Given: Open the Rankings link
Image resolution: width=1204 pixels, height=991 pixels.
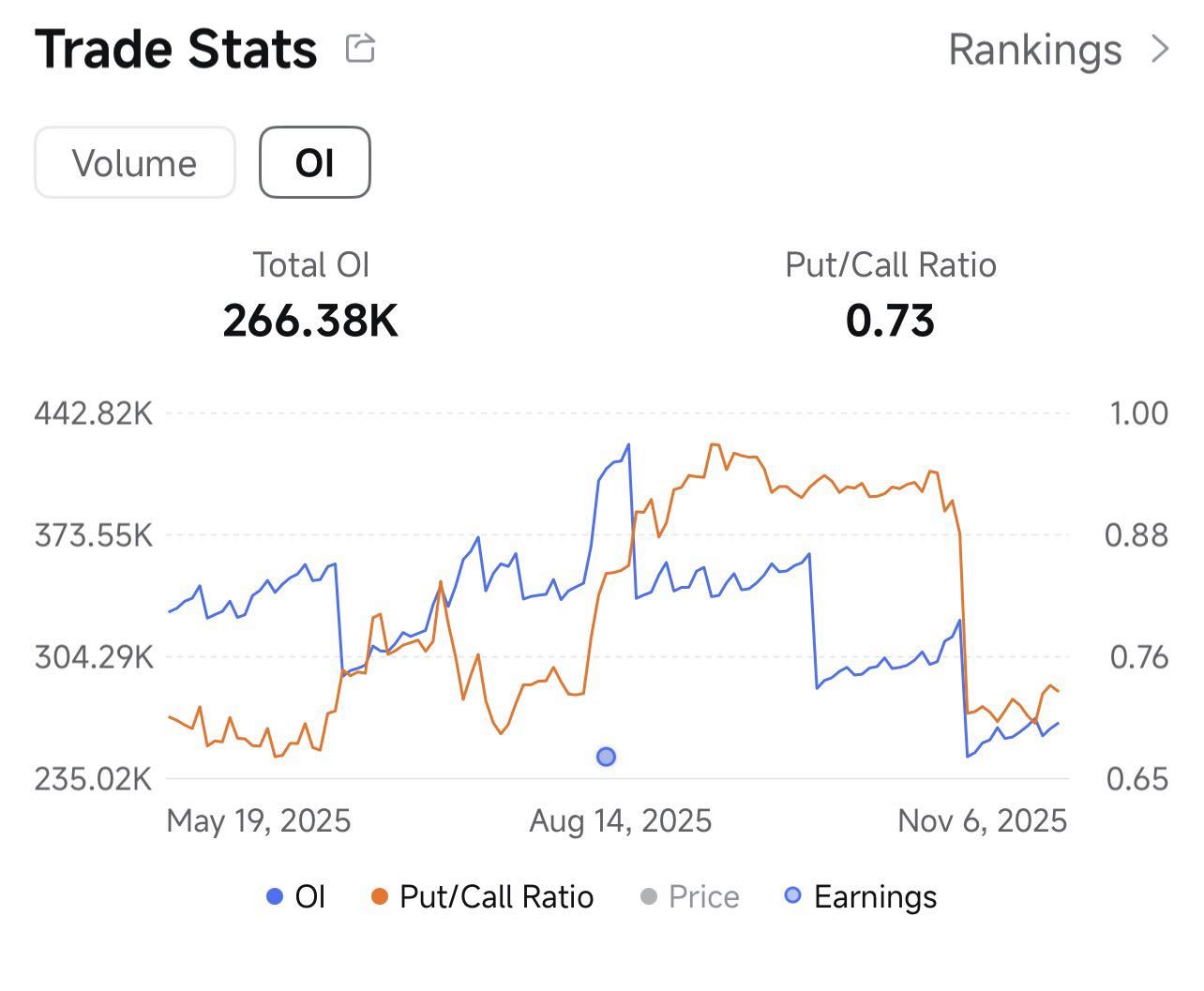Looking at the screenshot, I should point(1035,50).
